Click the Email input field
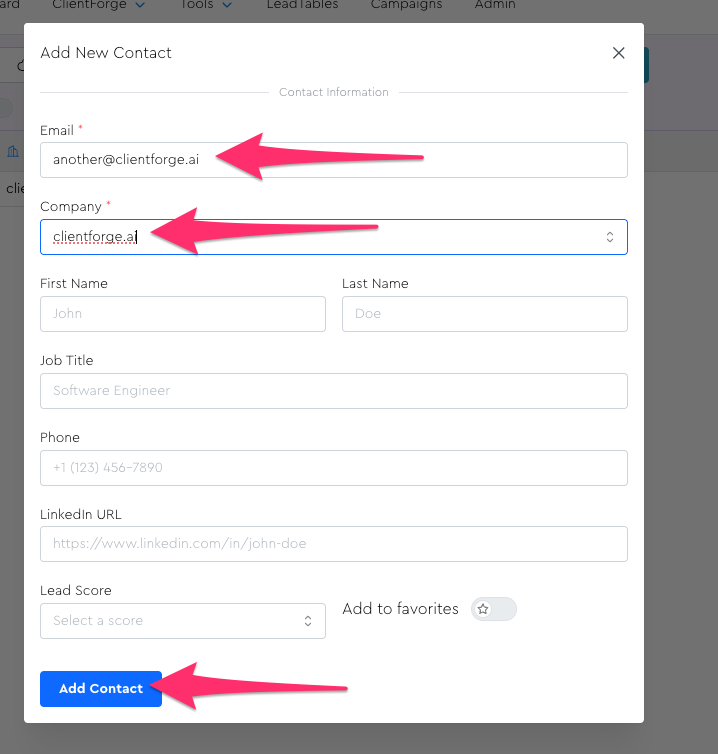Viewport: 718px width, 754px height. pyautogui.click(x=334, y=160)
